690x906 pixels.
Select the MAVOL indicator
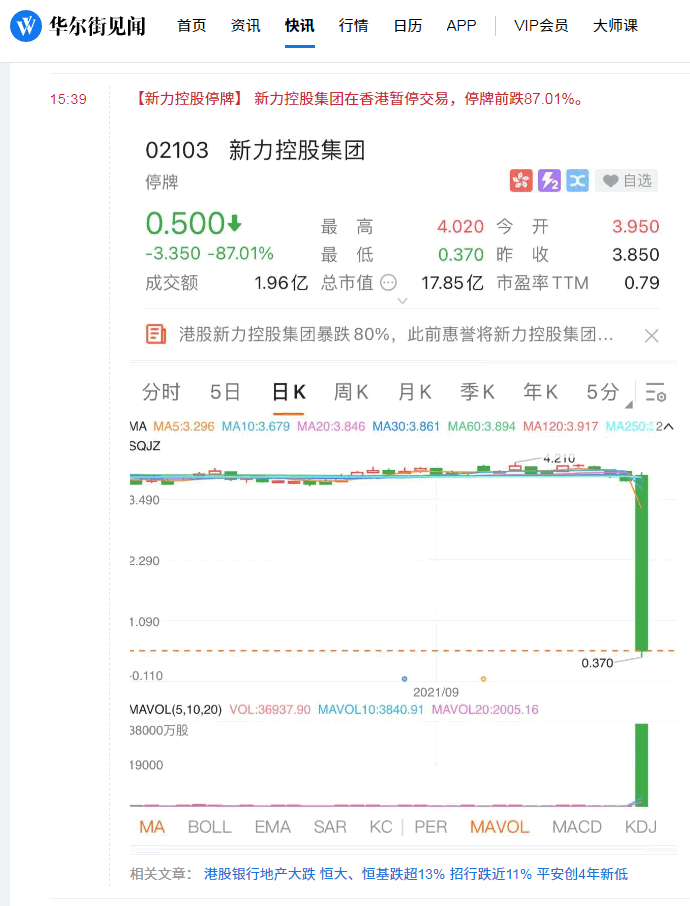[x=499, y=827]
